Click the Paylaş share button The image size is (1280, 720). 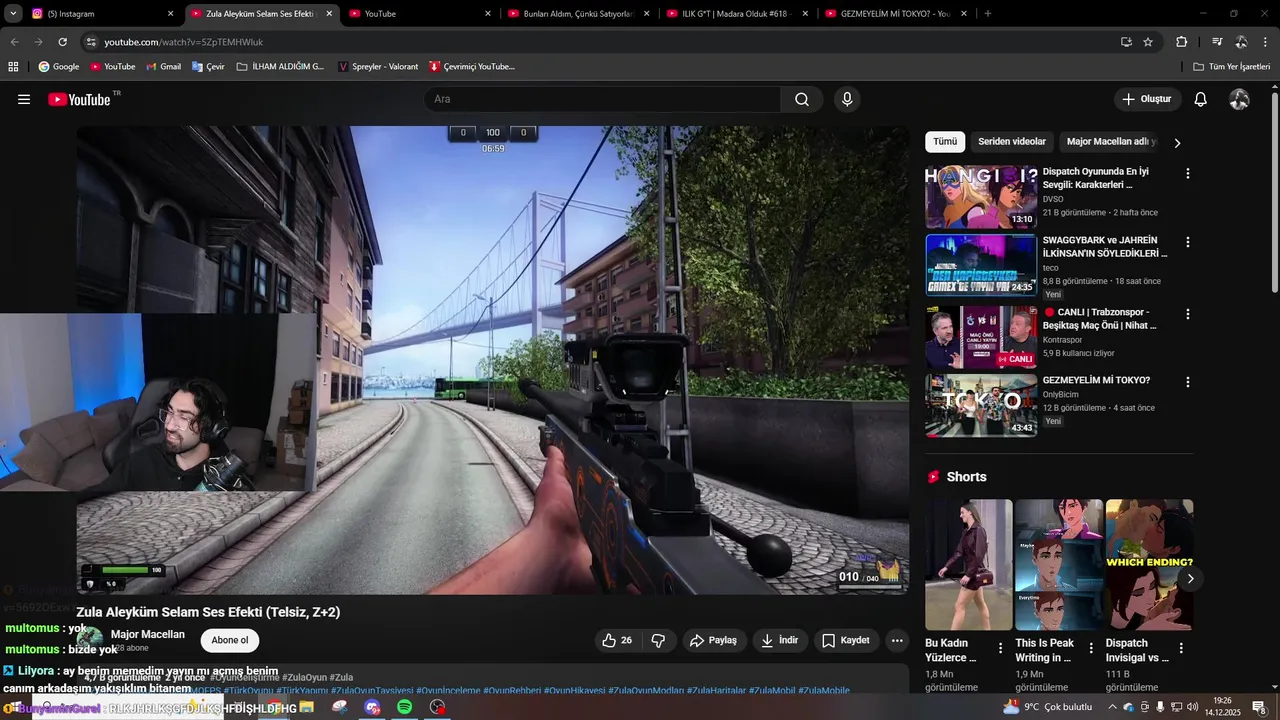pyautogui.click(x=714, y=640)
